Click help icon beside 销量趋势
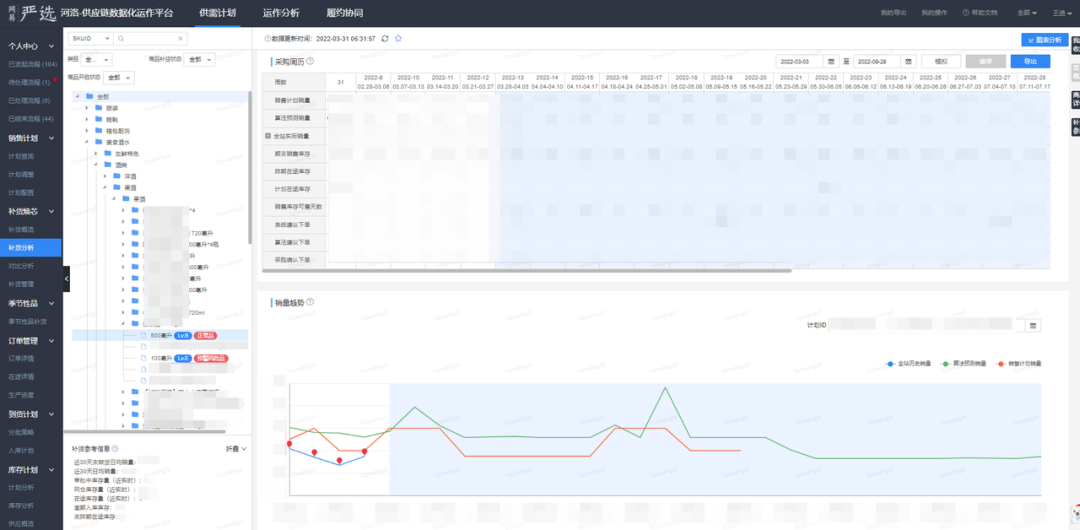 (310, 302)
